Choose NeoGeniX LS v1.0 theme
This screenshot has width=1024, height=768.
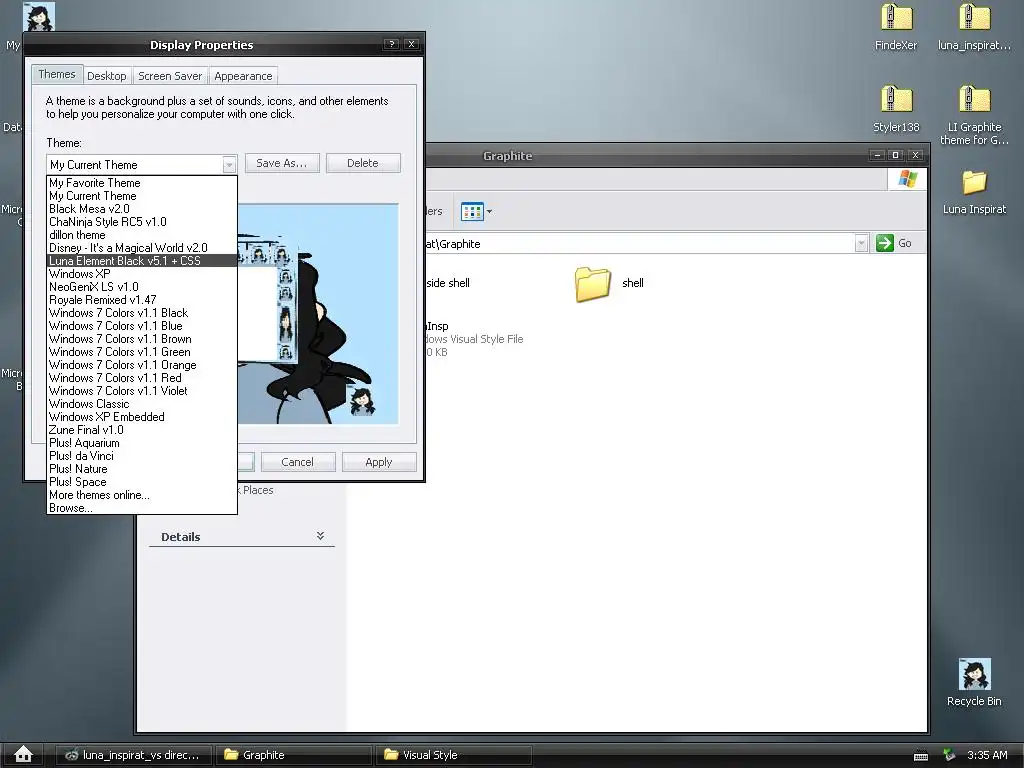coord(142,287)
